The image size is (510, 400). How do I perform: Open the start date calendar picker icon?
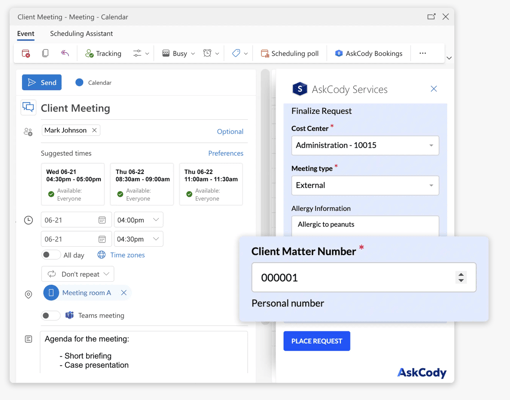(x=102, y=220)
